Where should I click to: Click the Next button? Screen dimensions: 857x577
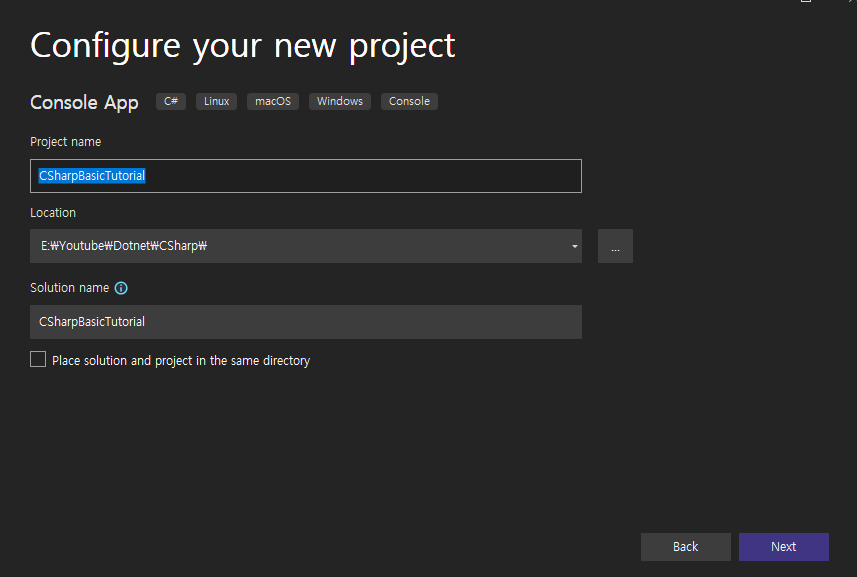click(x=783, y=546)
